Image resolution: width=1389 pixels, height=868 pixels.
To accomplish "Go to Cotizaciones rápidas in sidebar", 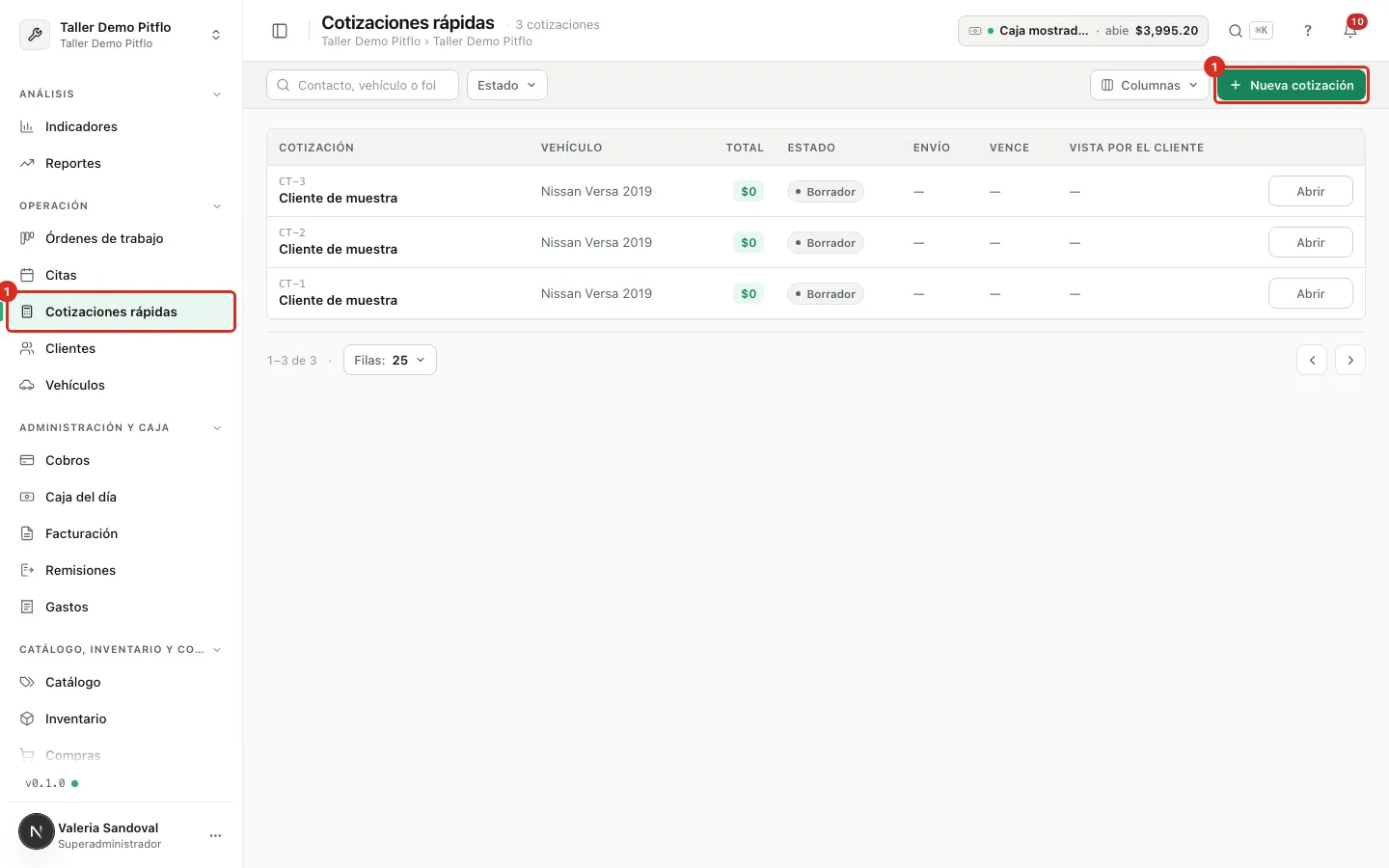I will (x=122, y=312).
